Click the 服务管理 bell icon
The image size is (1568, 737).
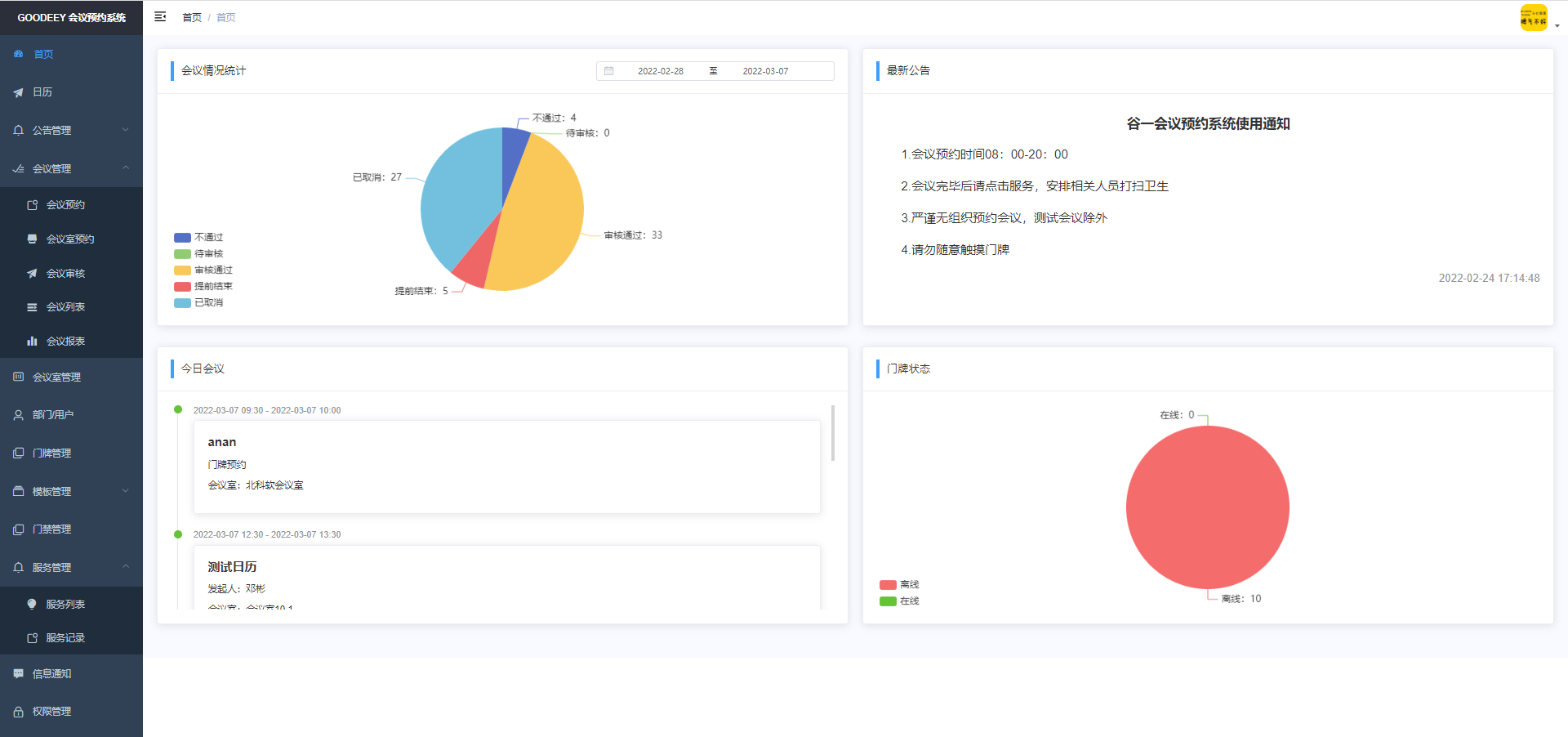[x=19, y=567]
